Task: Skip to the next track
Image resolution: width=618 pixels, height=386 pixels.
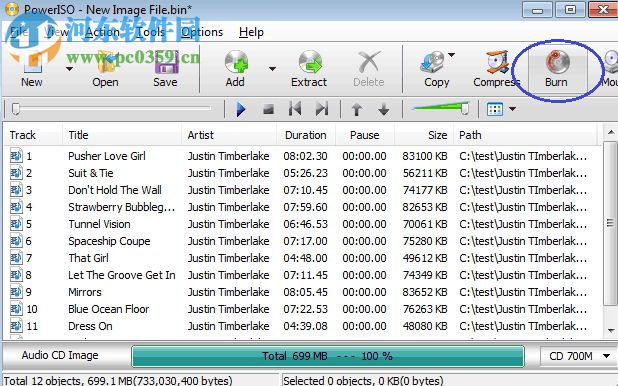Action: tap(322, 109)
